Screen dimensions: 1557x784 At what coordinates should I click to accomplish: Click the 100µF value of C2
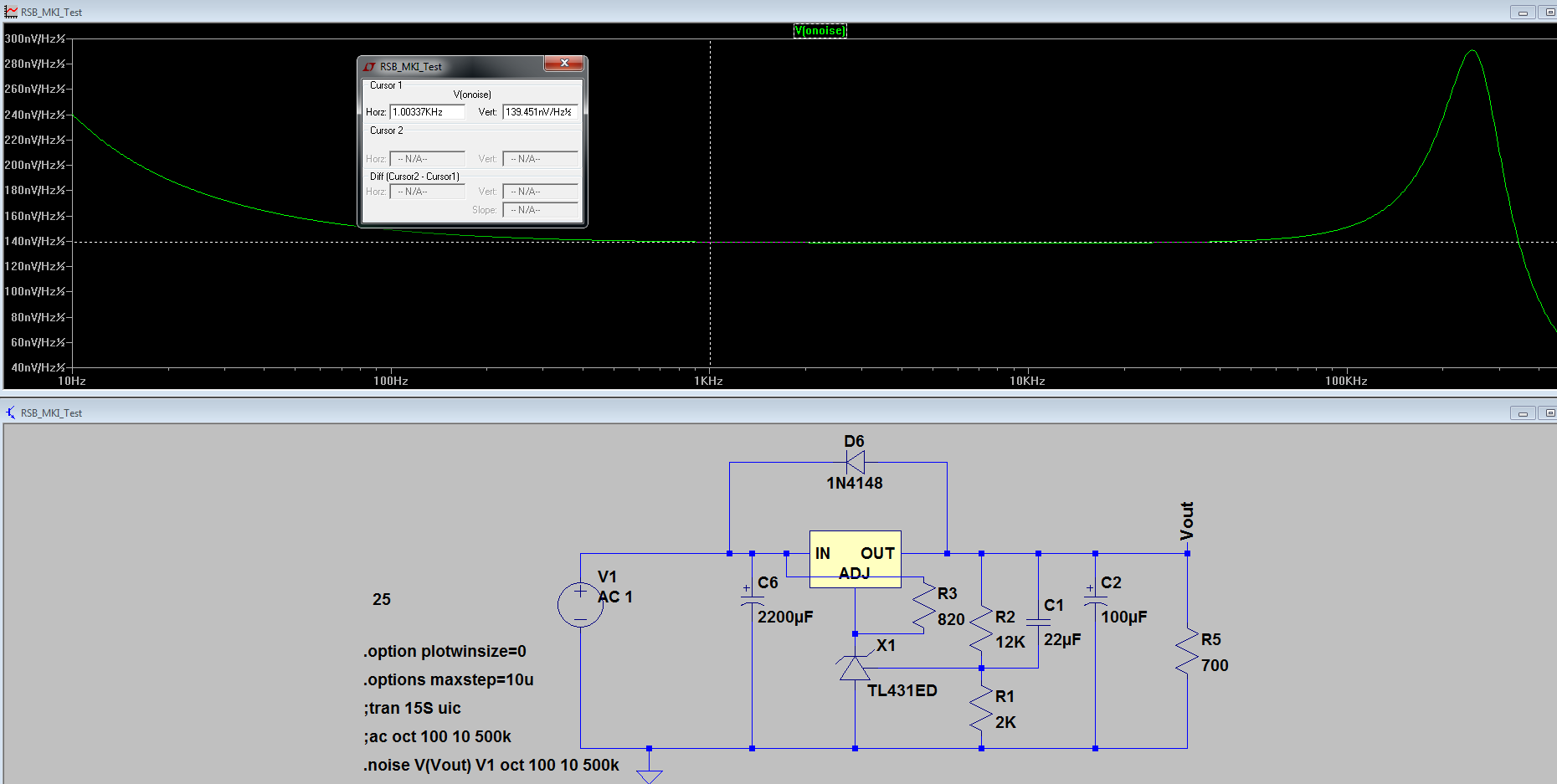tap(1123, 617)
